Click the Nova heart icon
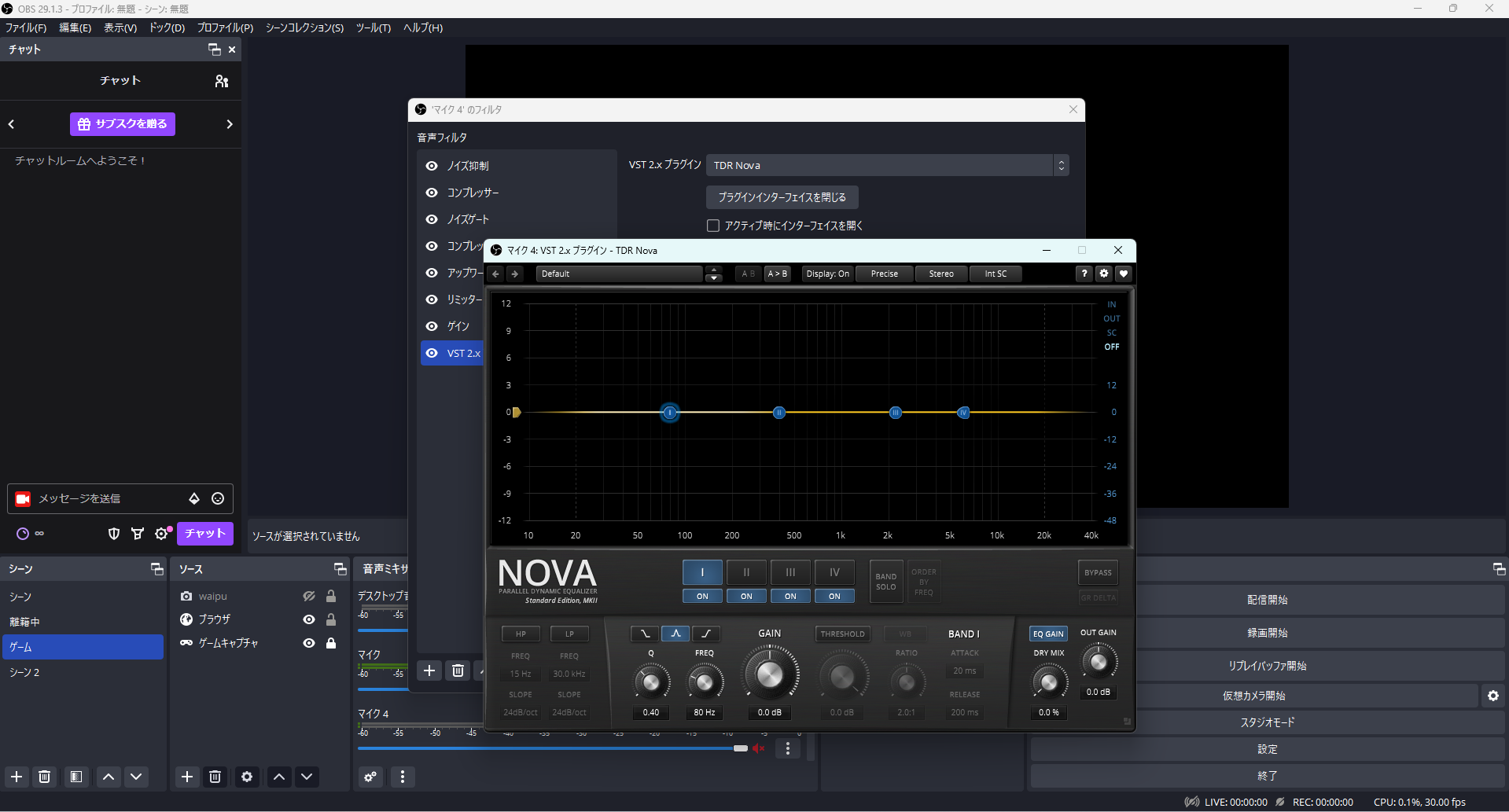This screenshot has height=812, width=1509. (1124, 274)
